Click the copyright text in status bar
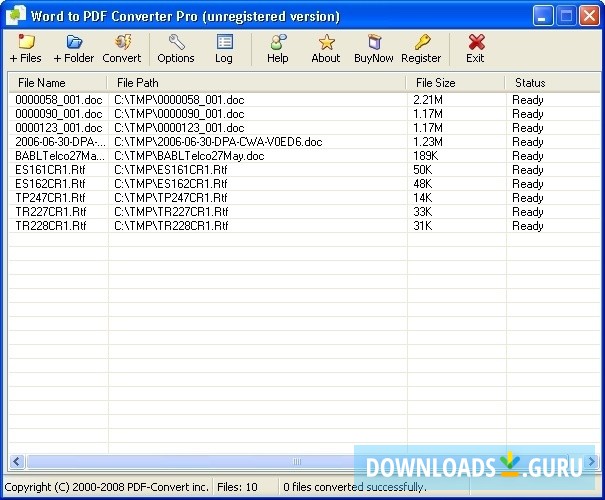The height and width of the screenshot is (500, 605). (106, 487)
